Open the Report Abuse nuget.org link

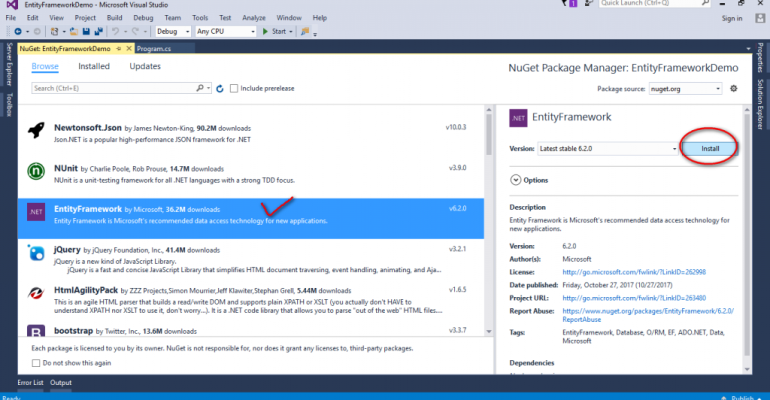pyautogui.click(x=648, y=315)
